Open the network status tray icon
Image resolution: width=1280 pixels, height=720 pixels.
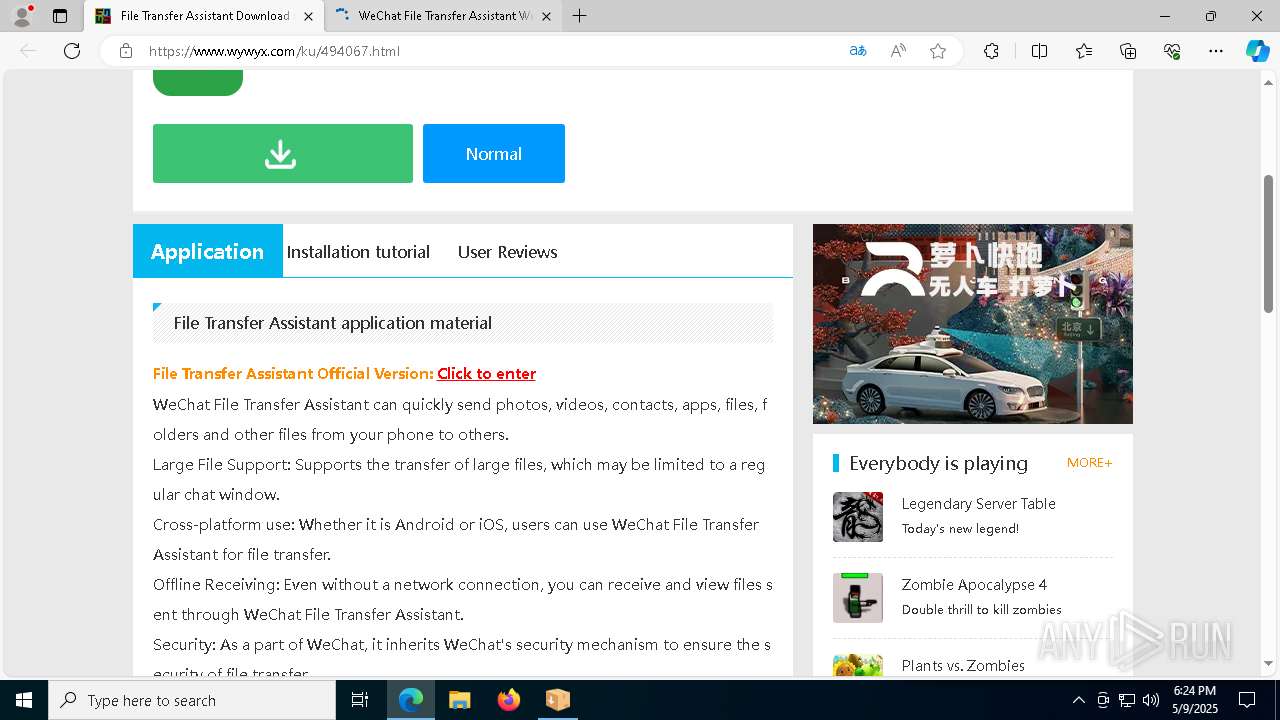point(1127,700)
